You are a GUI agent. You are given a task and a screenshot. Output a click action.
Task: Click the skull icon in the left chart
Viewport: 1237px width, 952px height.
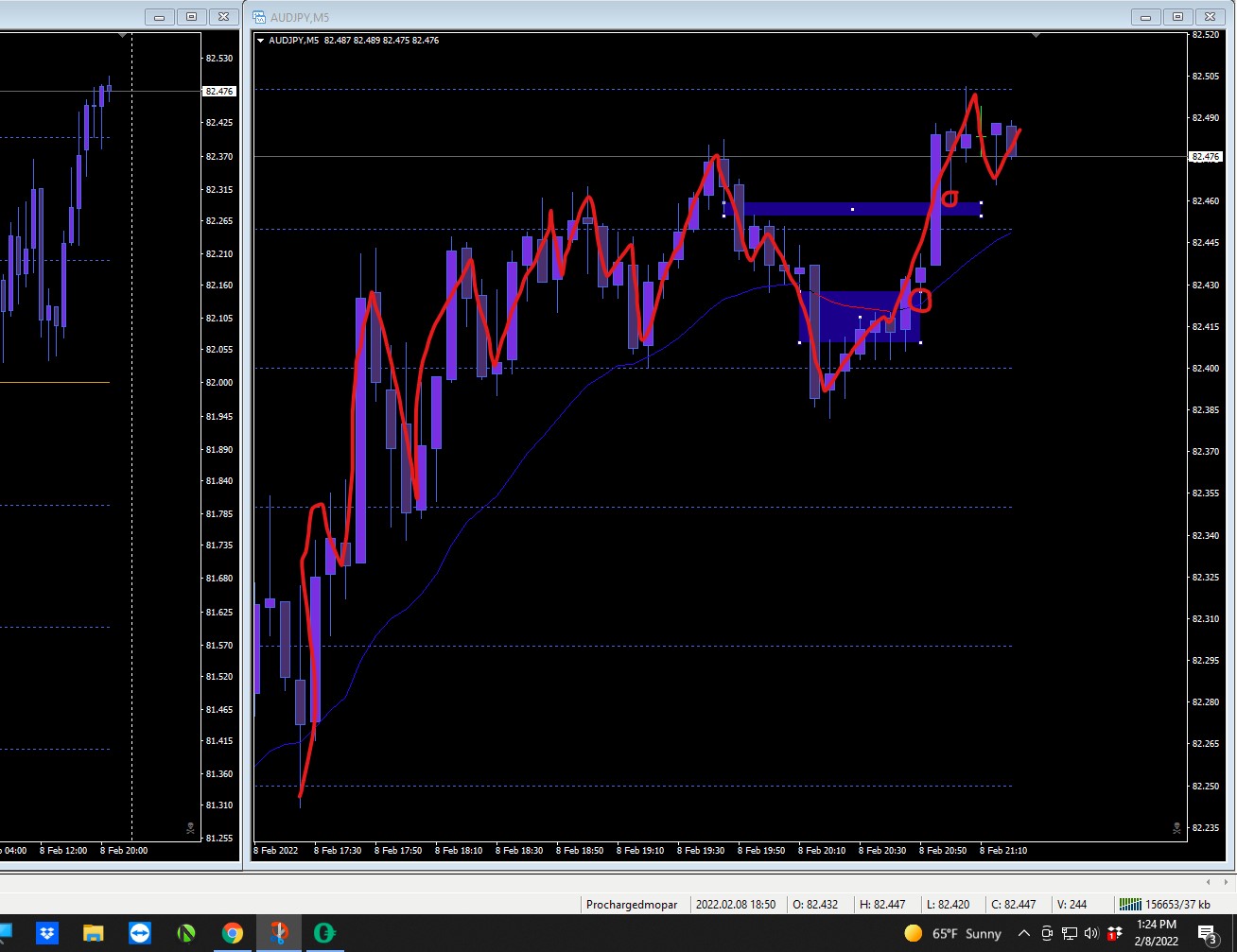pos(190,828)
